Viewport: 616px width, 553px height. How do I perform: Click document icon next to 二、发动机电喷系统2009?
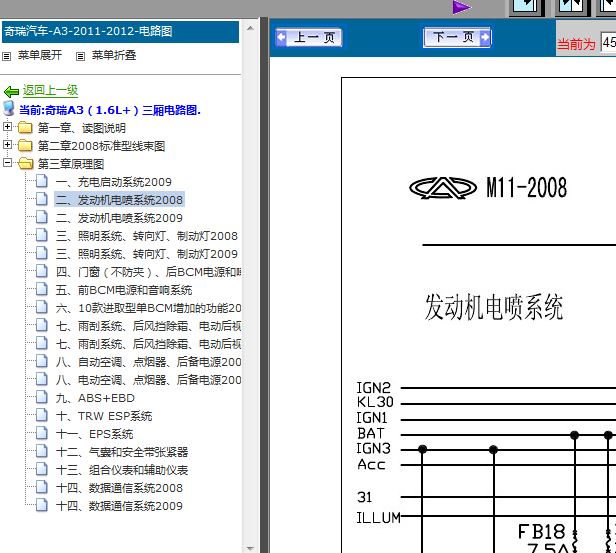point(42,217)
